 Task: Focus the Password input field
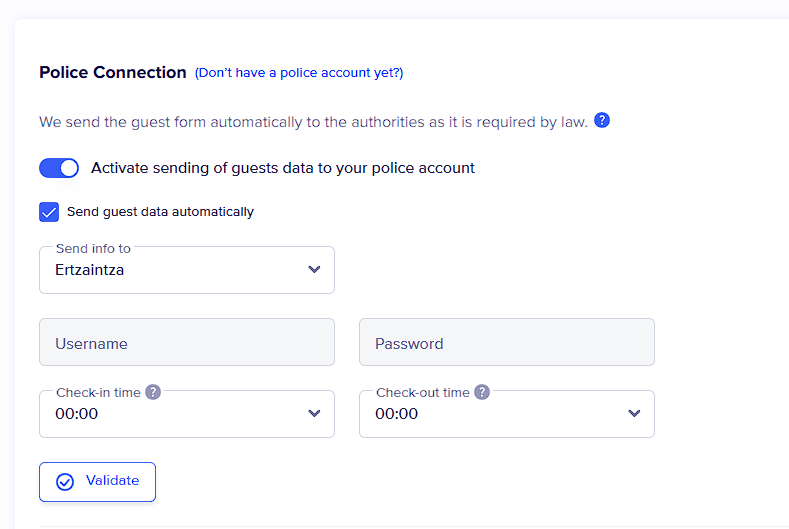[x=507, y=343]
